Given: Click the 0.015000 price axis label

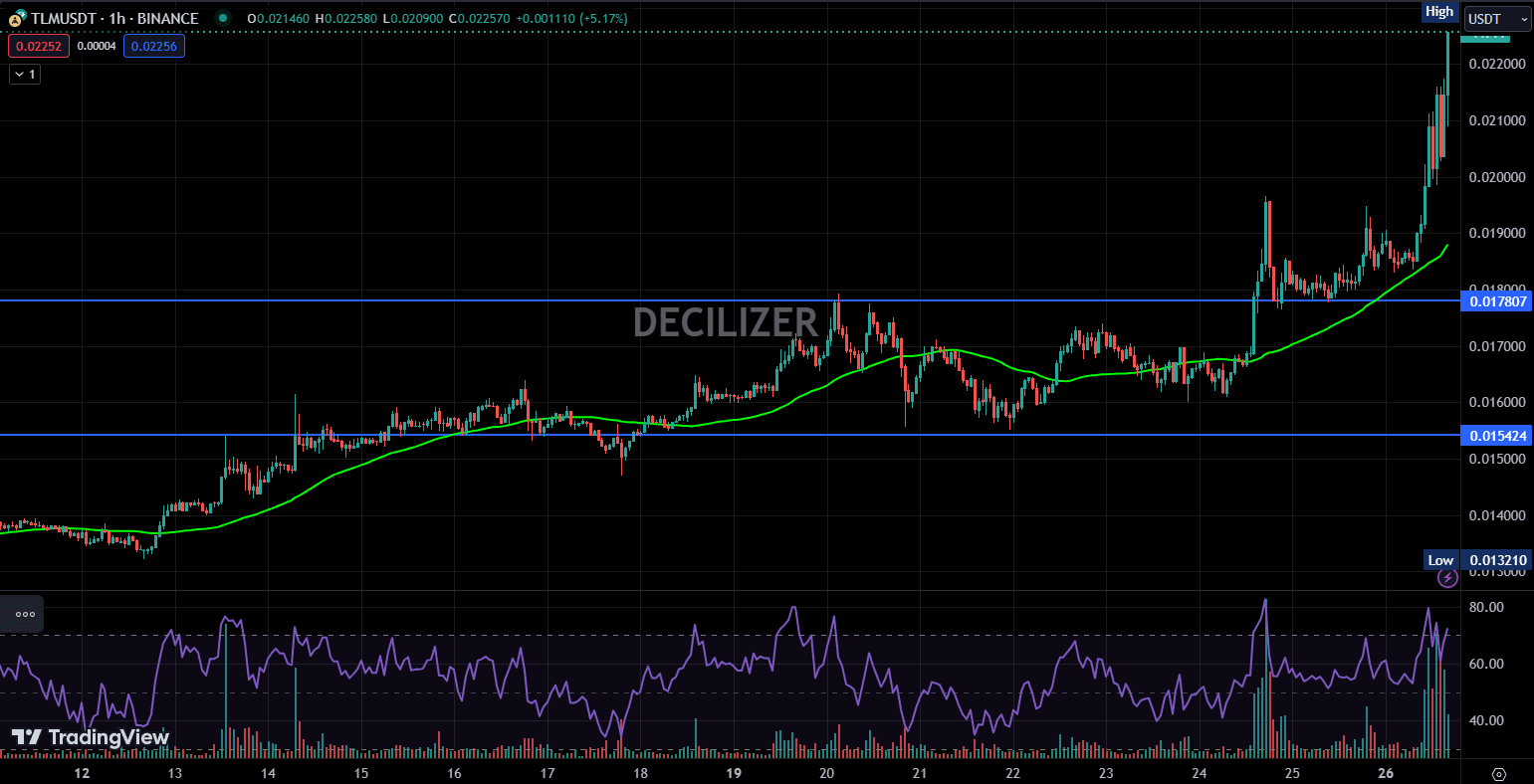Looking at the screenshot, I should point(1495,459).
